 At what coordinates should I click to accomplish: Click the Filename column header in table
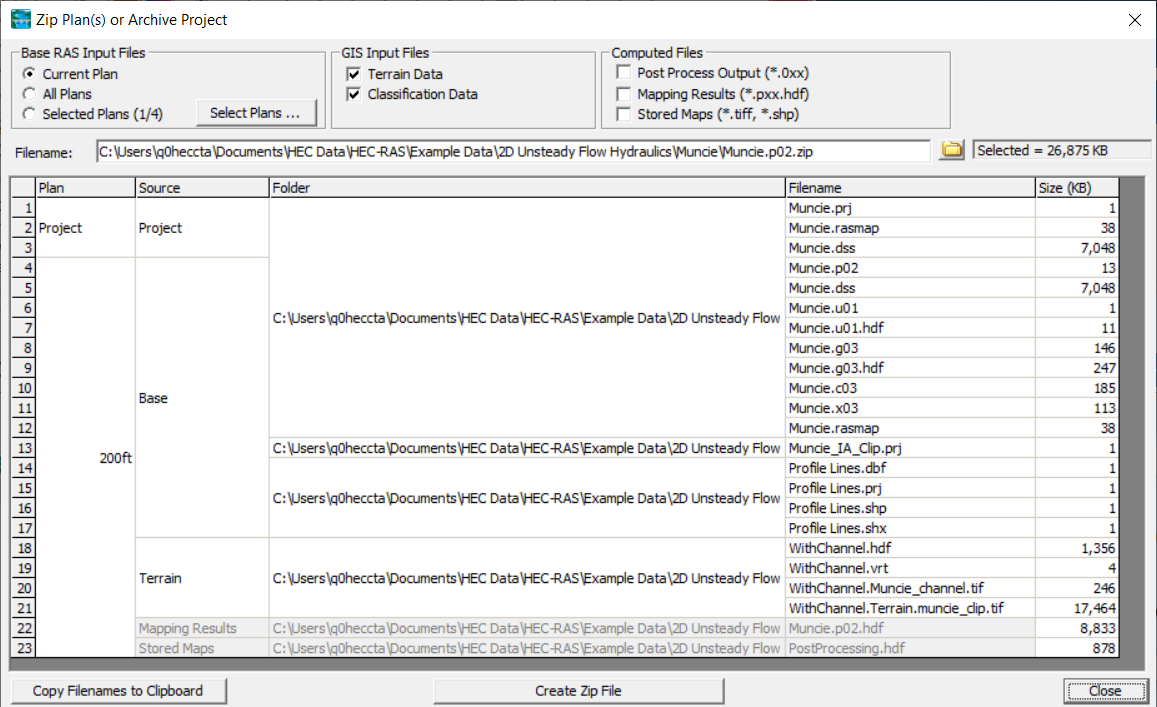(909, 188)
